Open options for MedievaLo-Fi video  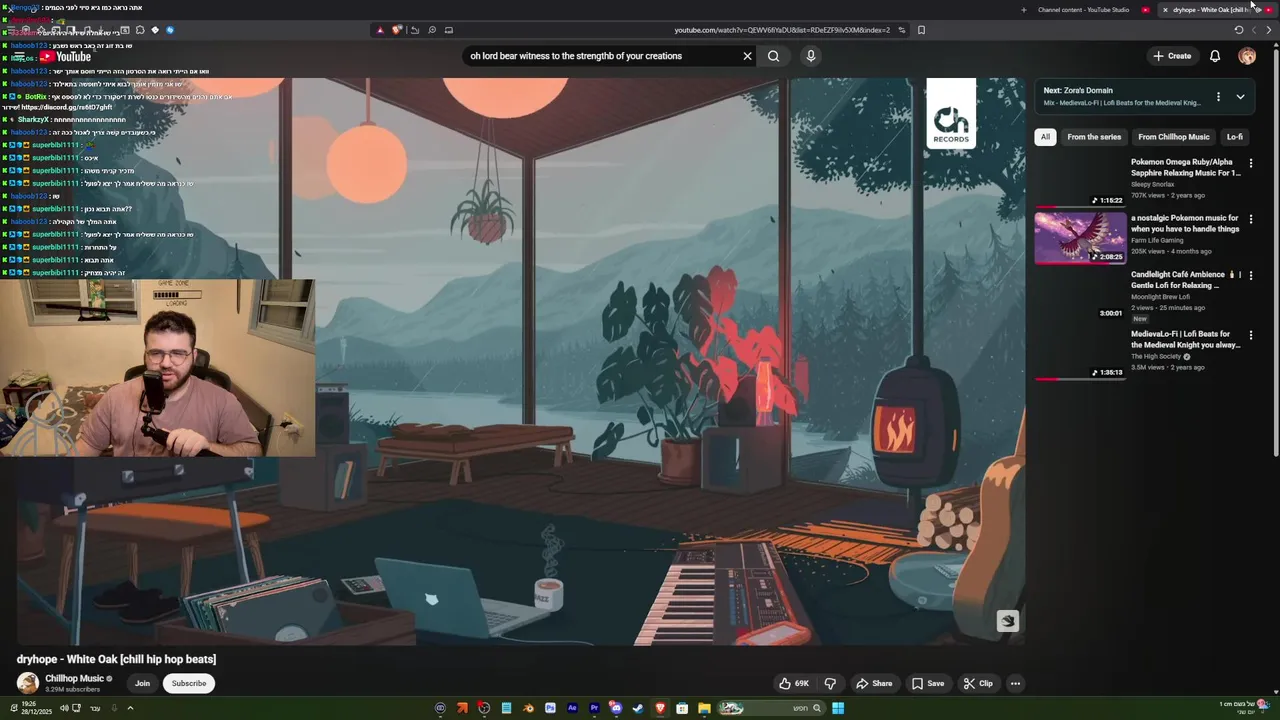tap(1250, 335)
